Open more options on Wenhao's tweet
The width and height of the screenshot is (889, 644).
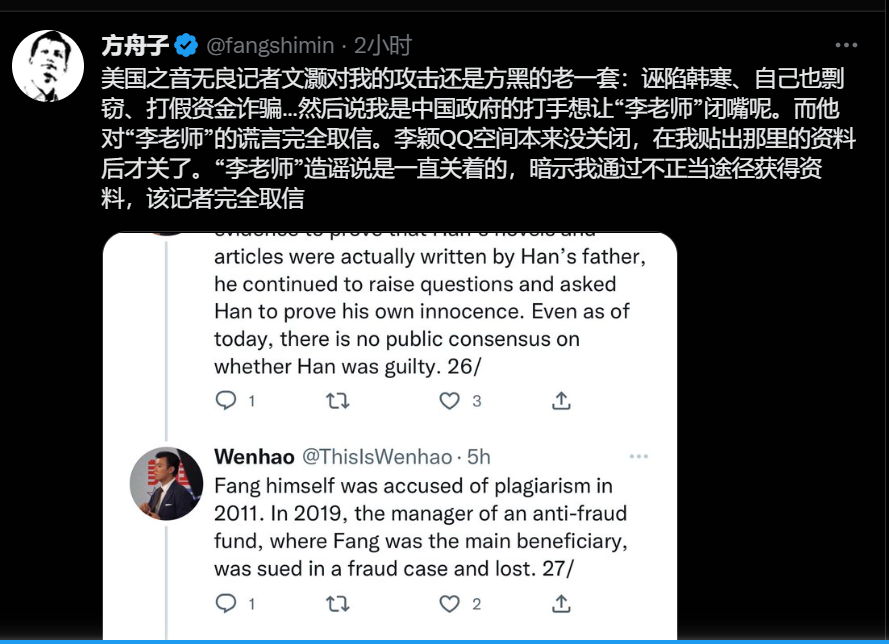[x=638, y=456]
